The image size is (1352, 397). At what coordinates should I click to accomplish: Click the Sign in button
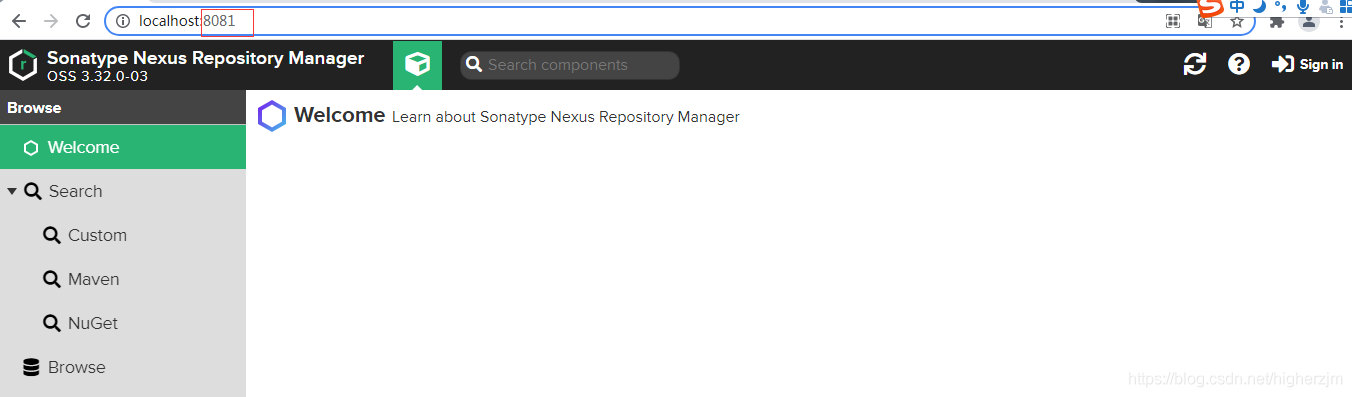1307,64
